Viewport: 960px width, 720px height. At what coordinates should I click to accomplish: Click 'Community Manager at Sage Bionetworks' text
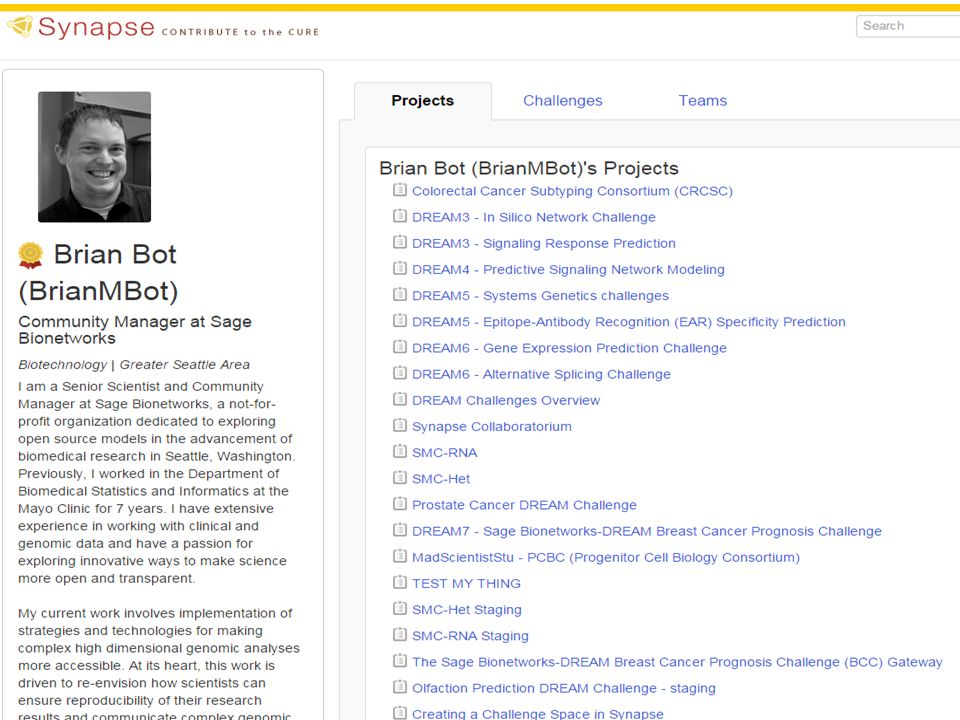click(x=135, y=330)
